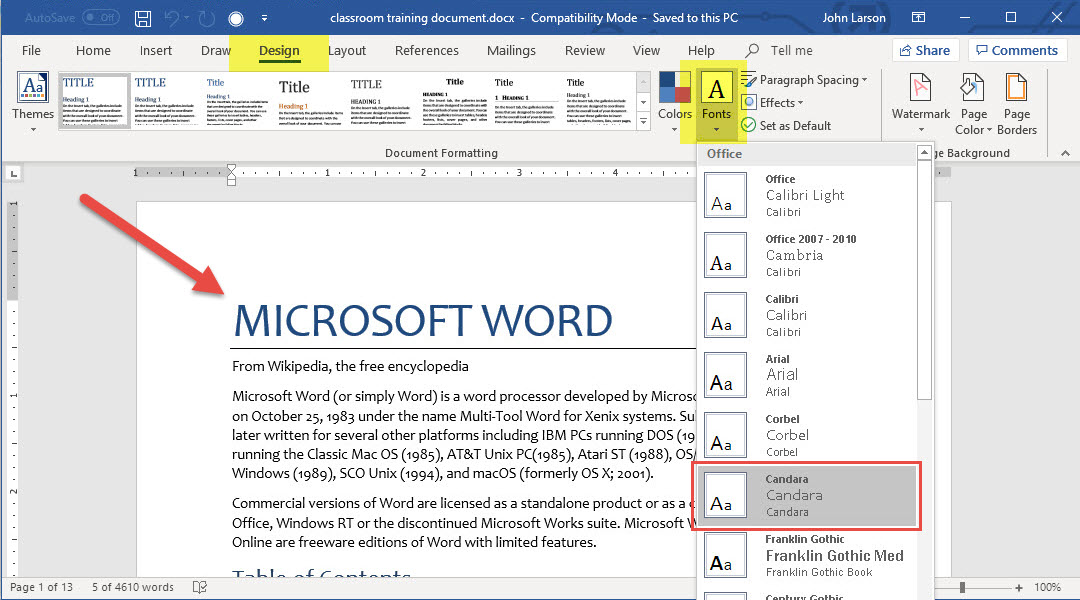The image size is (1080, 600).
Task: Open the Comments button
Action: coord(1016,51)
